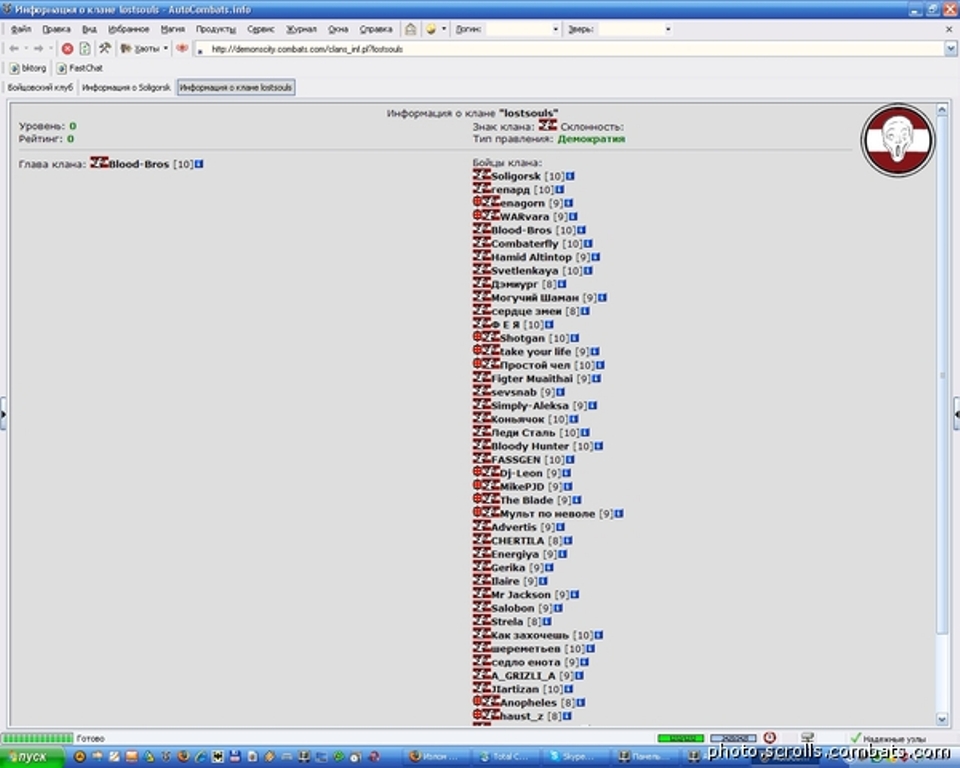Open fighter link Hamid Altintop
960x768 pixels.
(x=531, y=257)
